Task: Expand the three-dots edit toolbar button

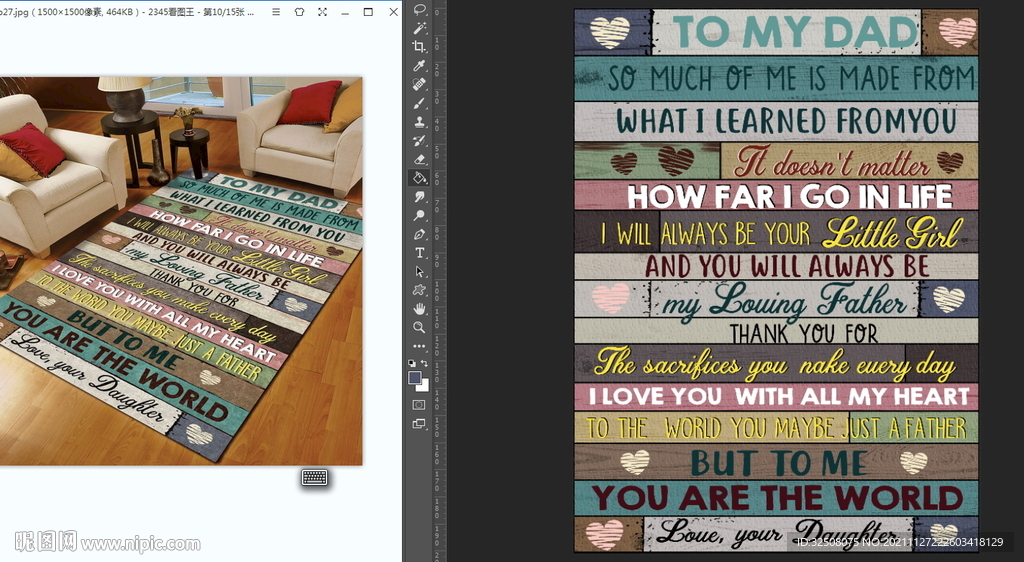Action: click(x=419, y=346)
